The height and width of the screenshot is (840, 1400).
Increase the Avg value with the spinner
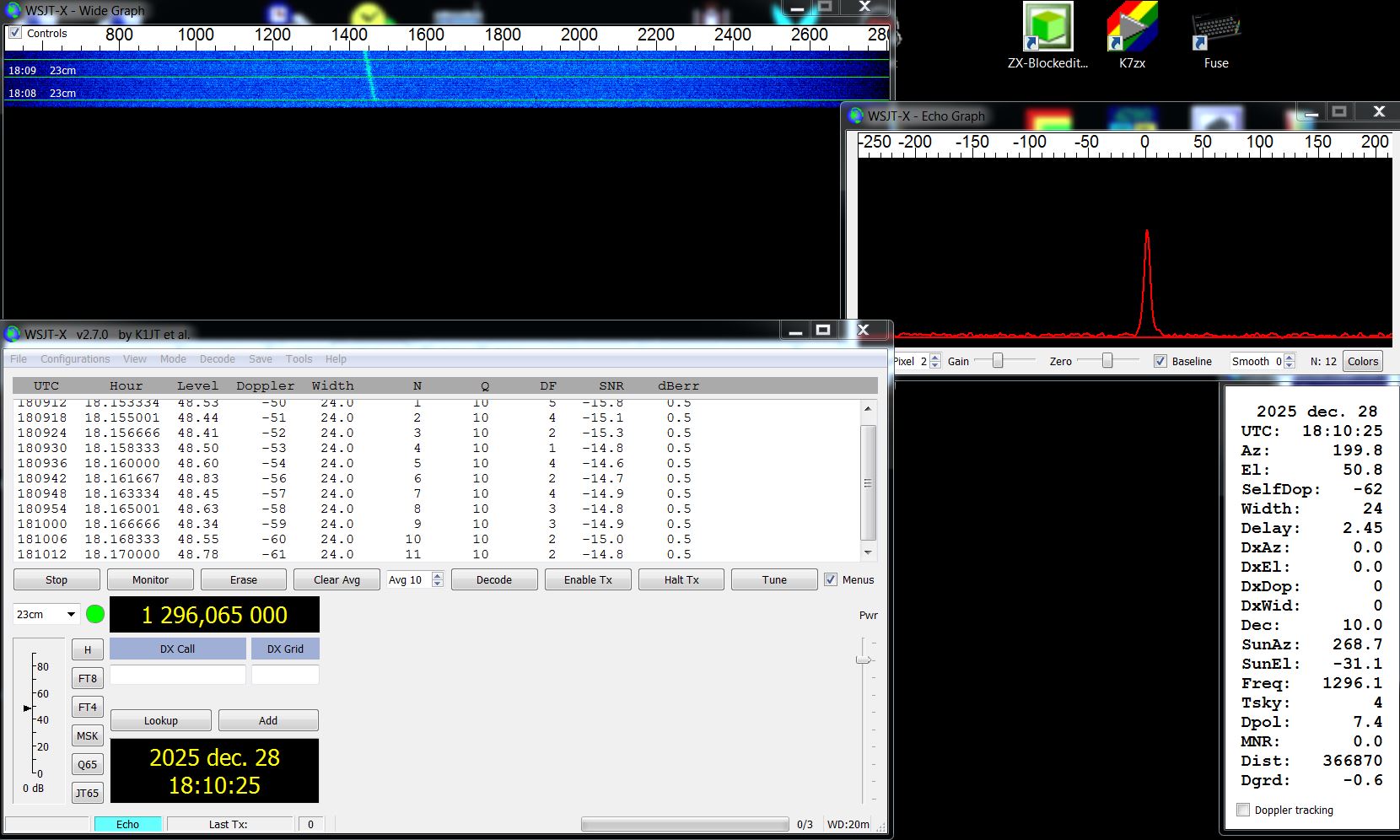[437, 576]
